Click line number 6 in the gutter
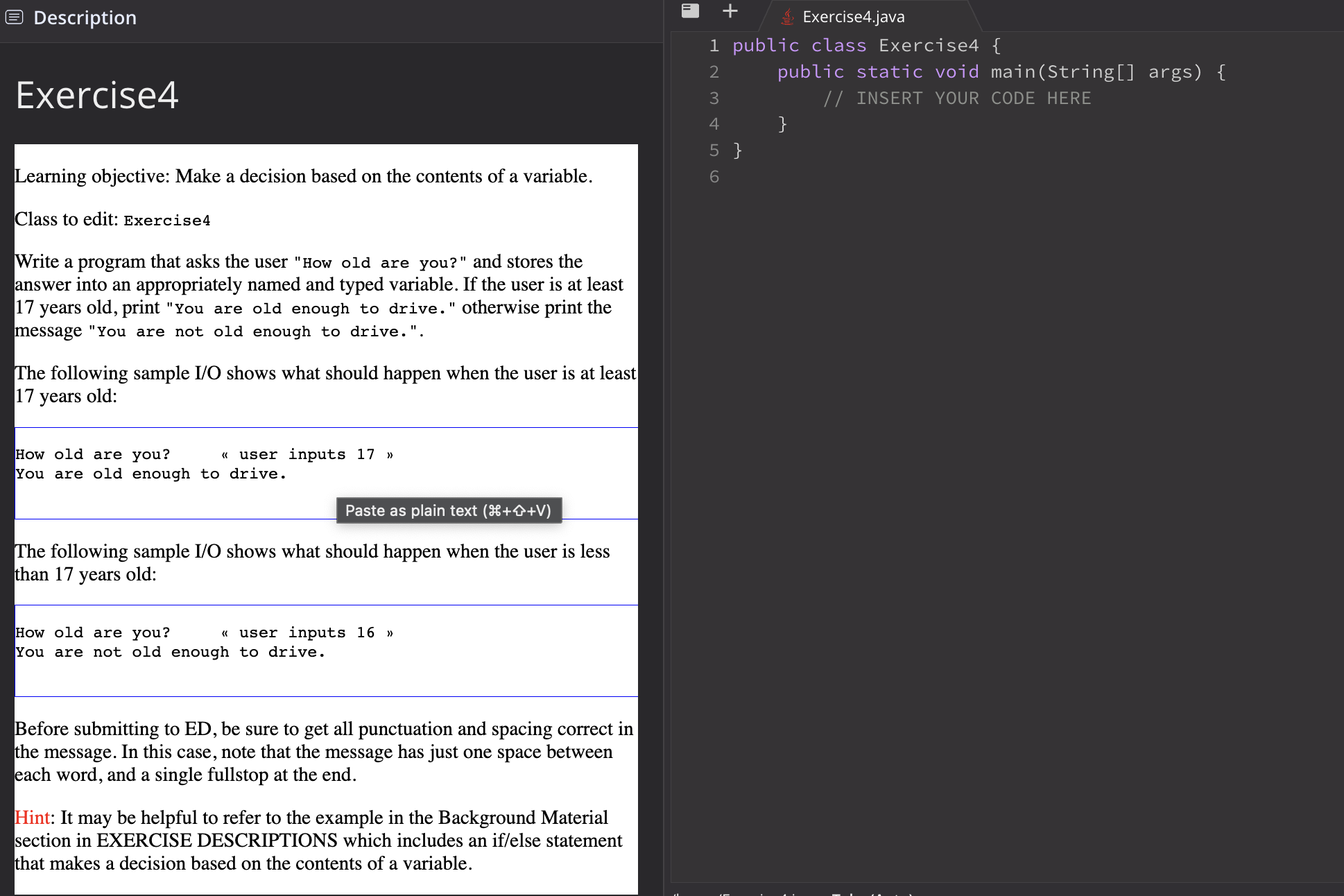This screenshot has width=1344, height=896. click(714, 177)
